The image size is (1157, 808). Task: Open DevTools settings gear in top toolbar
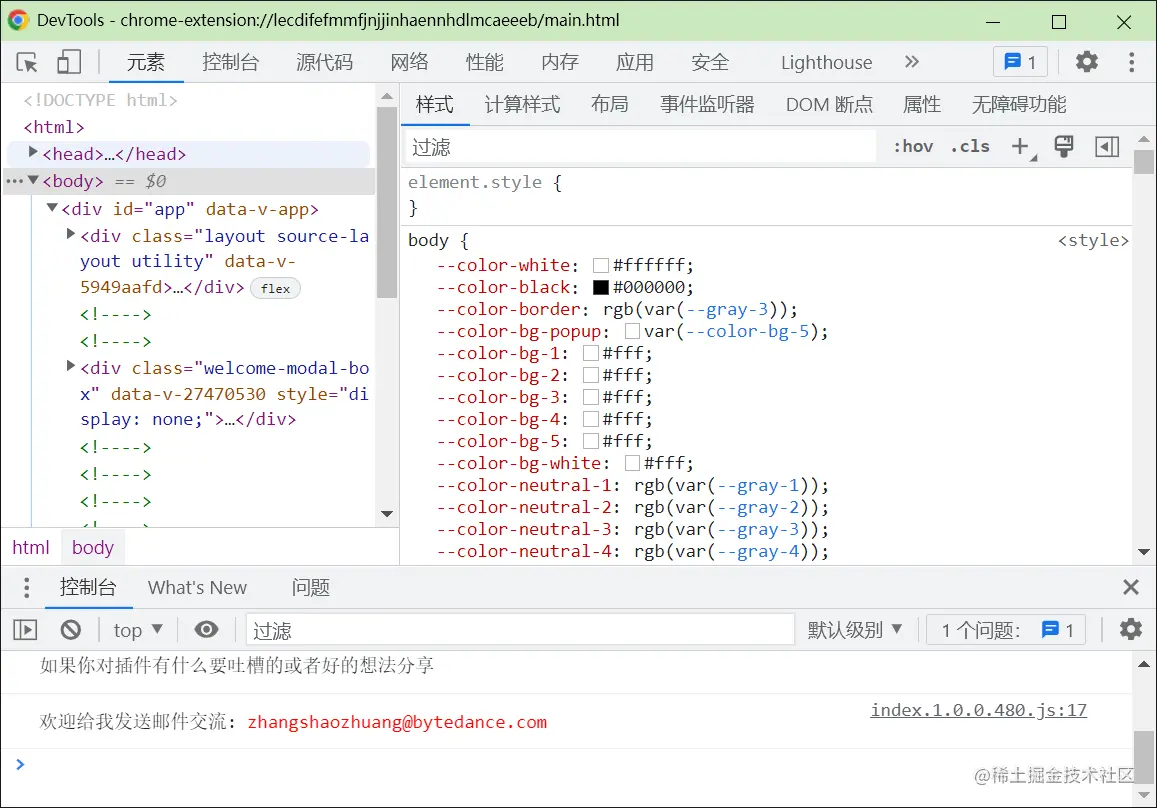coord(1087,61)
